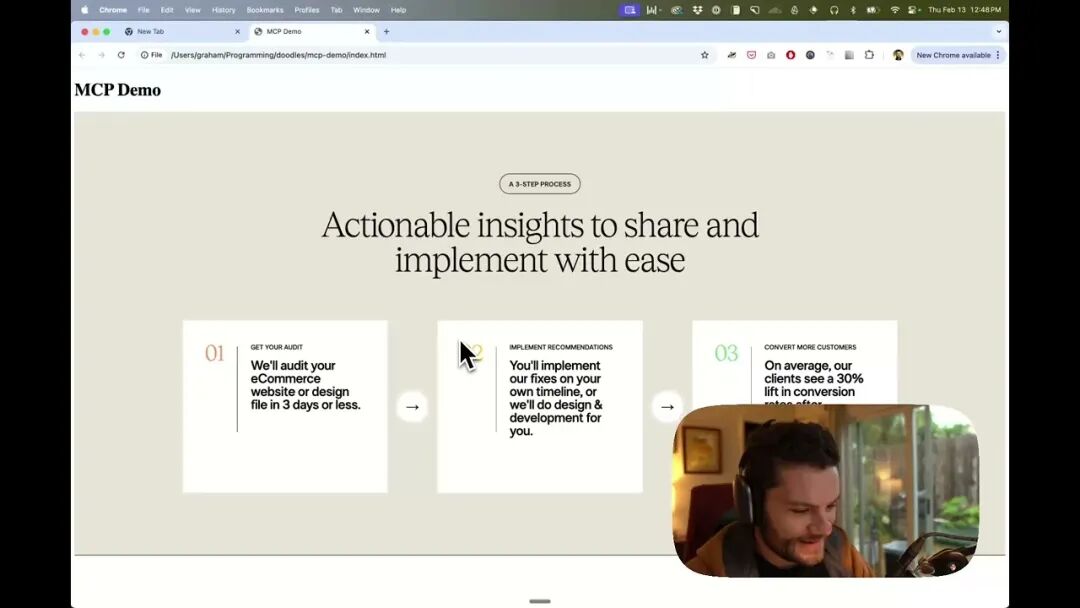This screenshot has height=608, width=1080.
Task: Expand the tab search dropdown arrow
Action: pos(998,32)
